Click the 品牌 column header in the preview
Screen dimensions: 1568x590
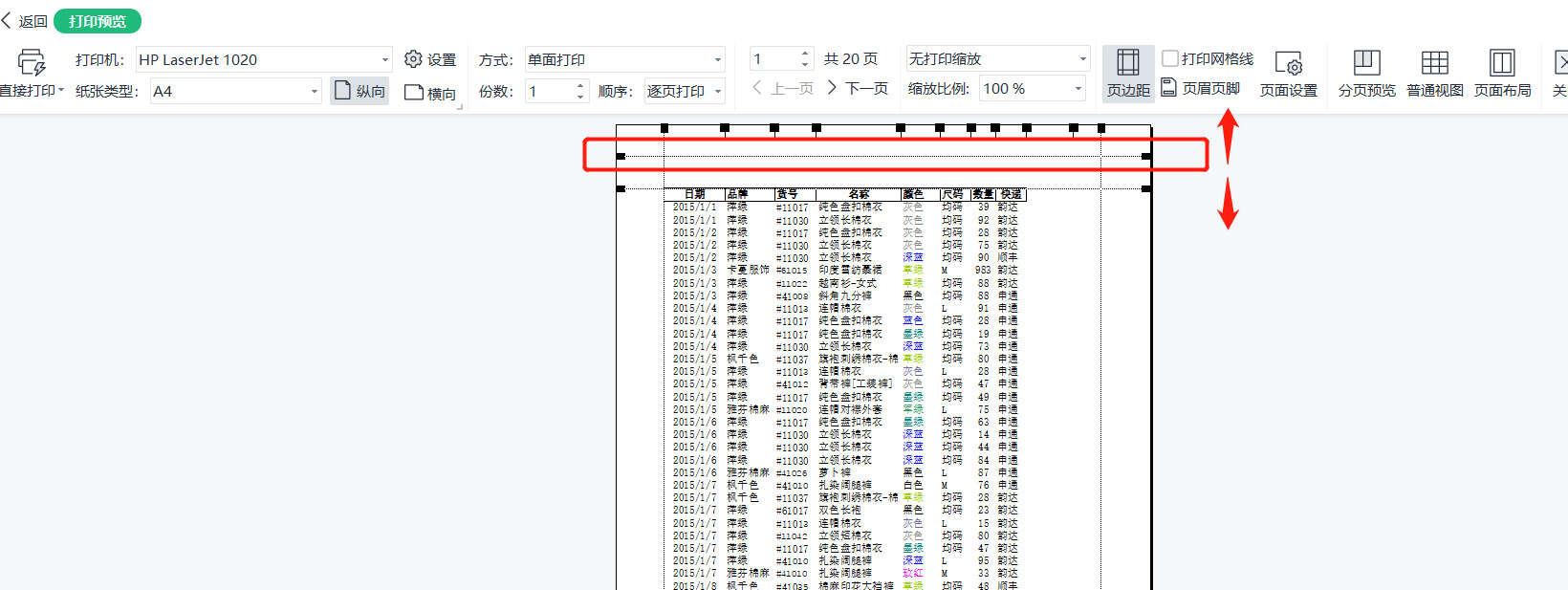737,194
